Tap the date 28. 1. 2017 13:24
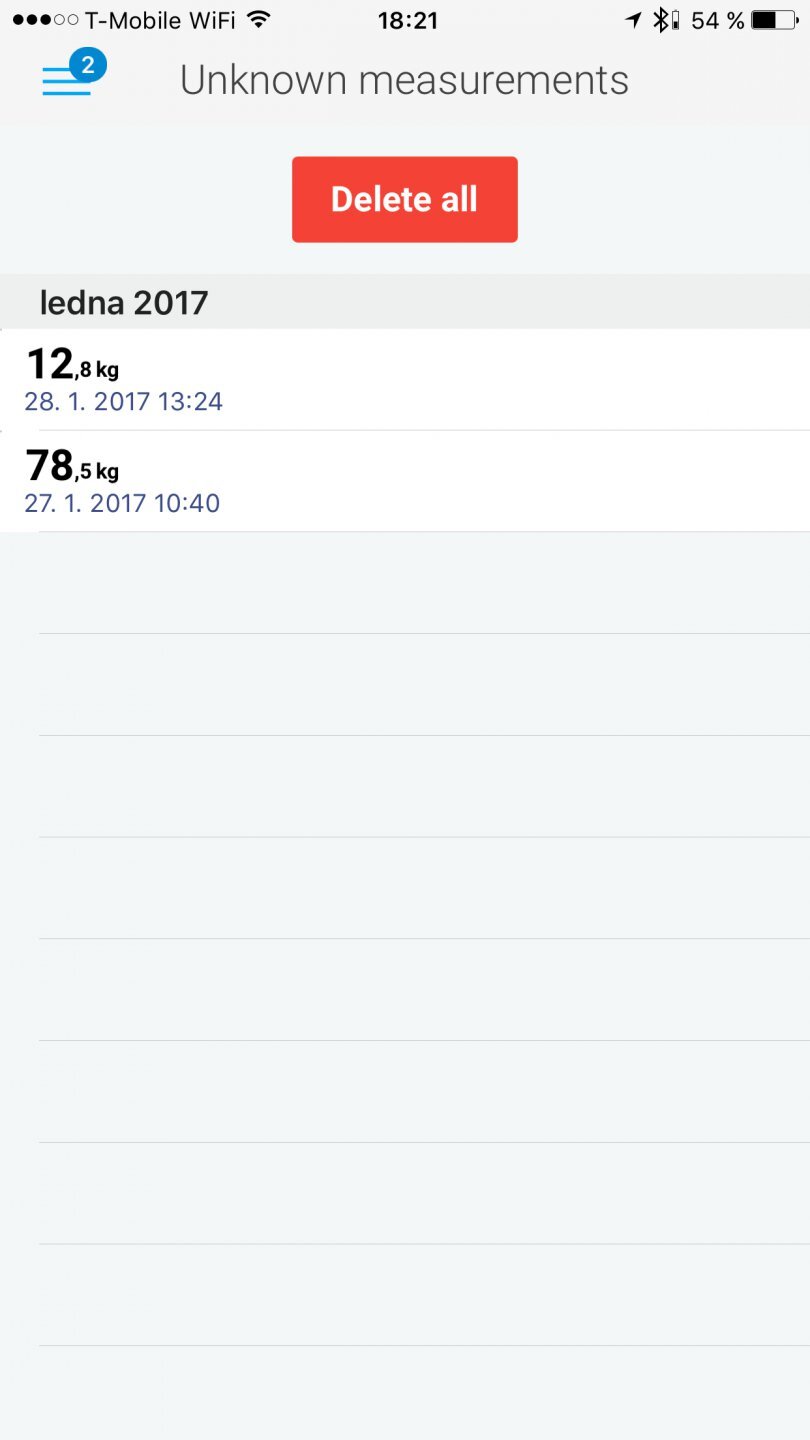 click(123, 402)
